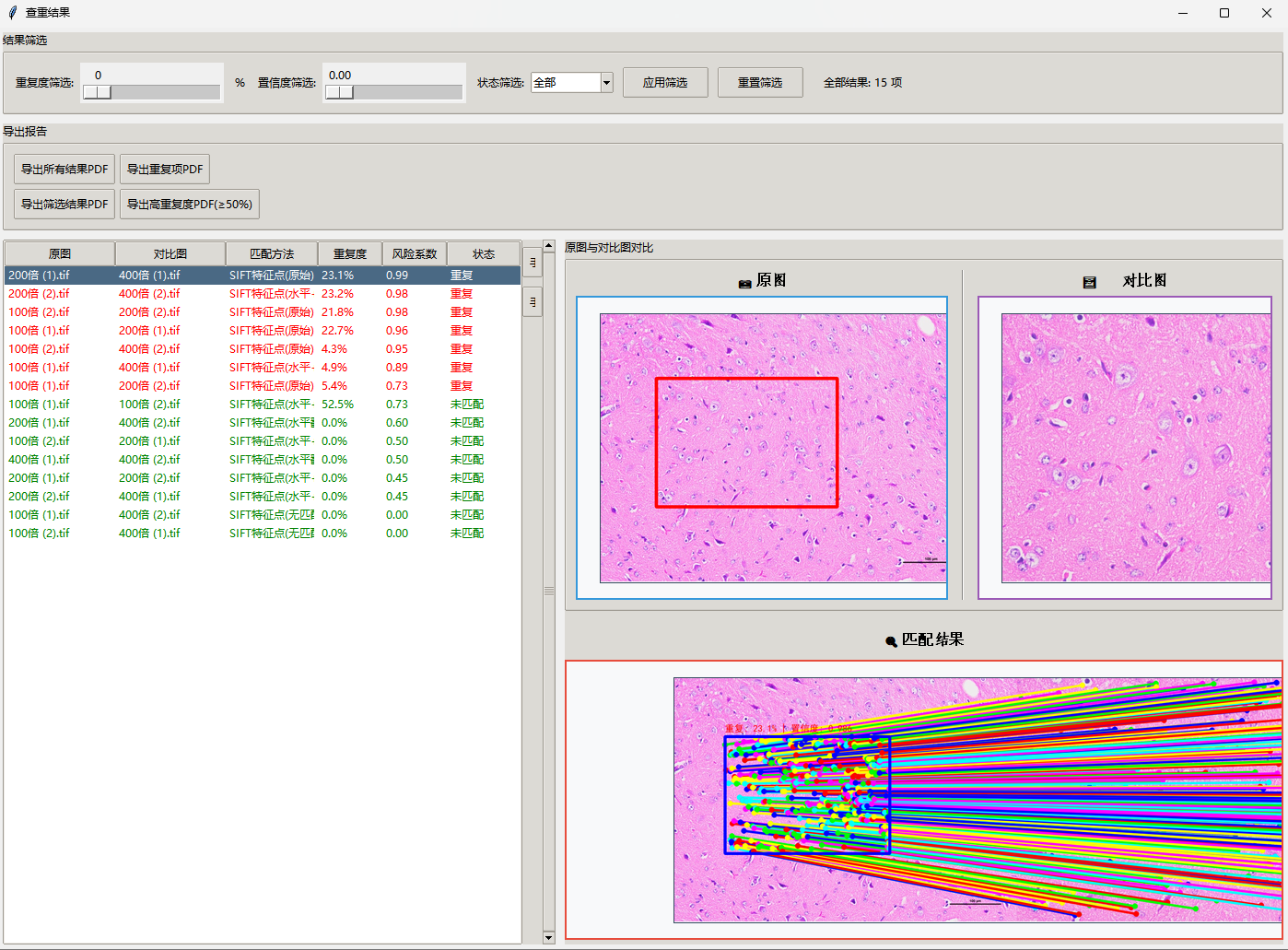Click the camera icon beside 原图 heading
Viewport: 1288px width, 950px height.
744,283
